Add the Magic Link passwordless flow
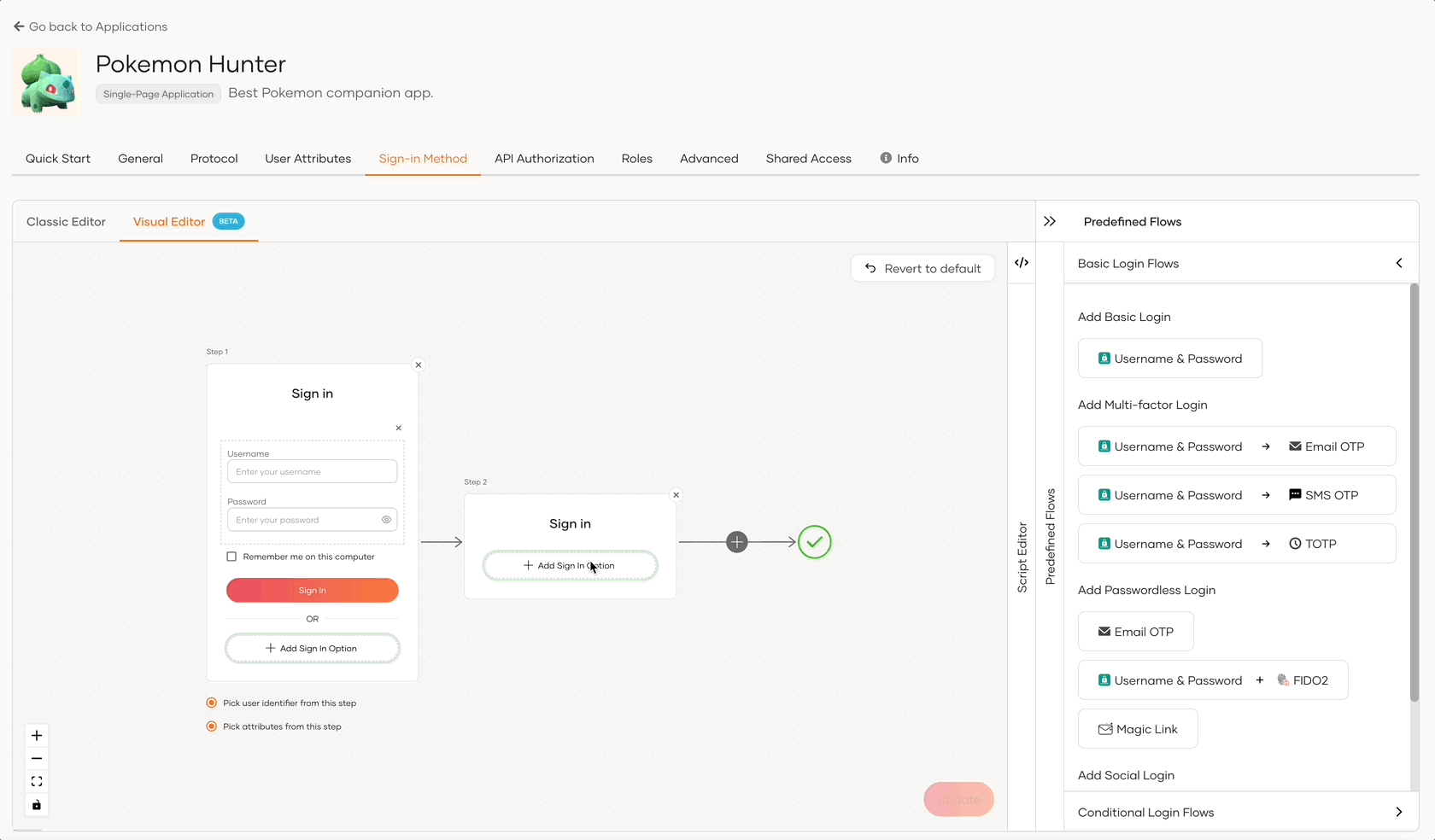 1138,729
